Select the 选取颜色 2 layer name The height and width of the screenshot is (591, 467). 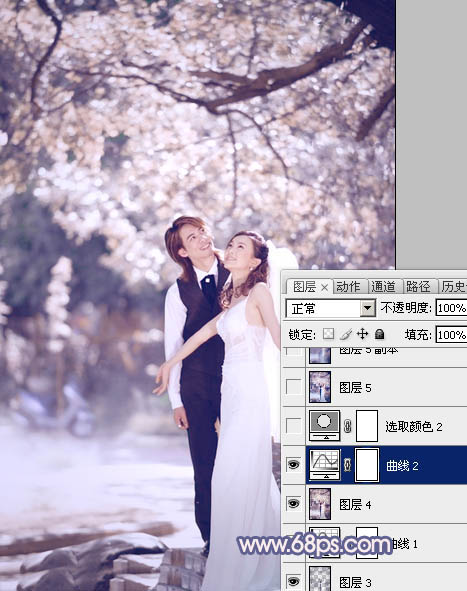[414, 427]
